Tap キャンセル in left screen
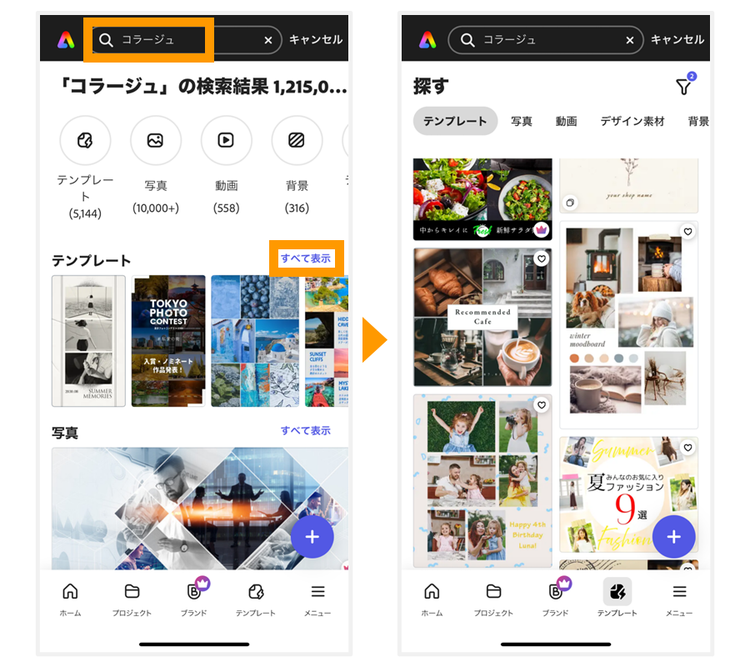This screenshot has height=667, width=750. 316,40
